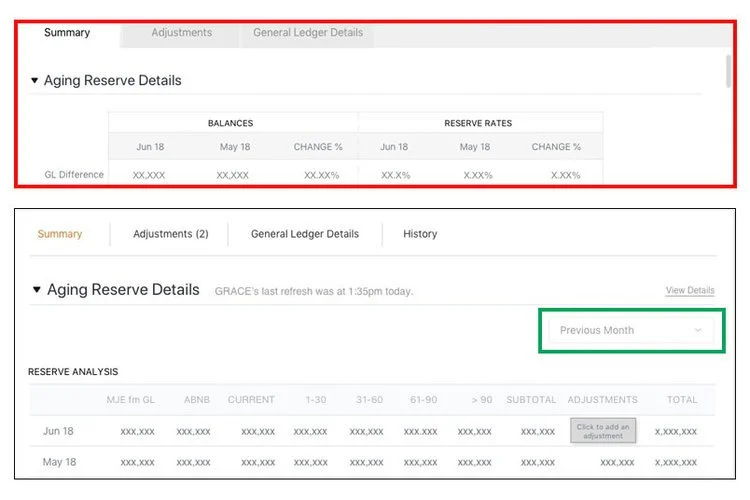
Task: Click the BALANCES header
Action: pos(231,123)
